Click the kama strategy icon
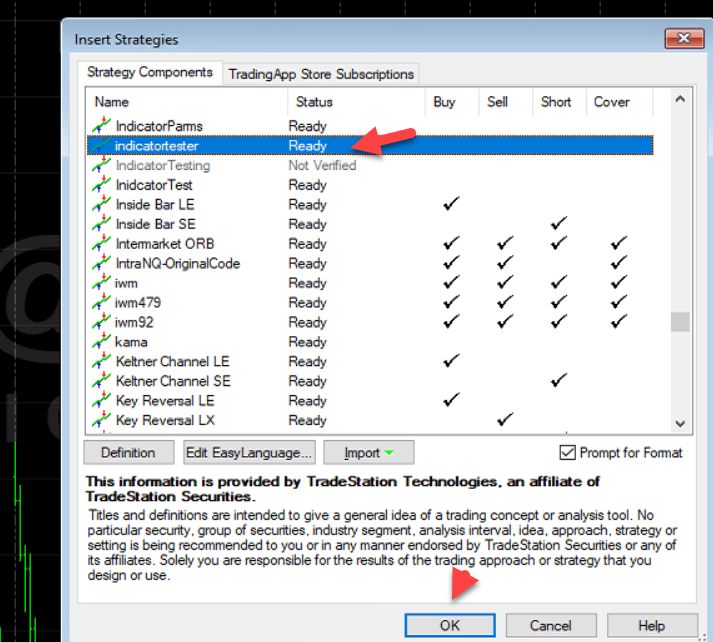Viewport: 713px width, 642px height. (x=100, y=342)
